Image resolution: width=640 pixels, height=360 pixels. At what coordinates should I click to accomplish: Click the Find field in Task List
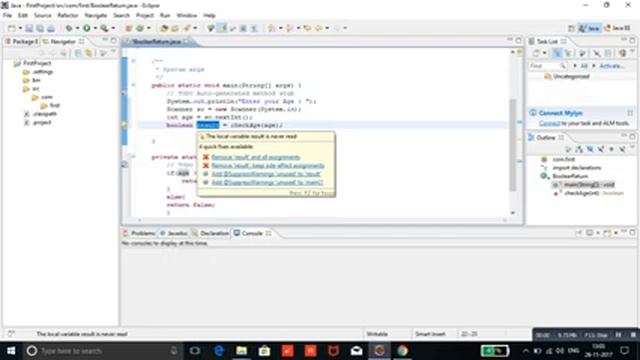tap(547, 66)
